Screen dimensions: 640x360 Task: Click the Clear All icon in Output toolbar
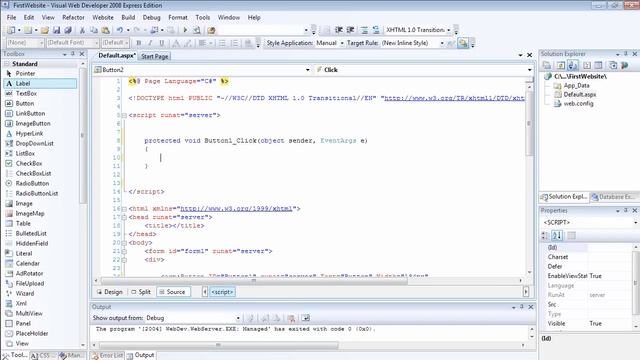coord(291,318)
